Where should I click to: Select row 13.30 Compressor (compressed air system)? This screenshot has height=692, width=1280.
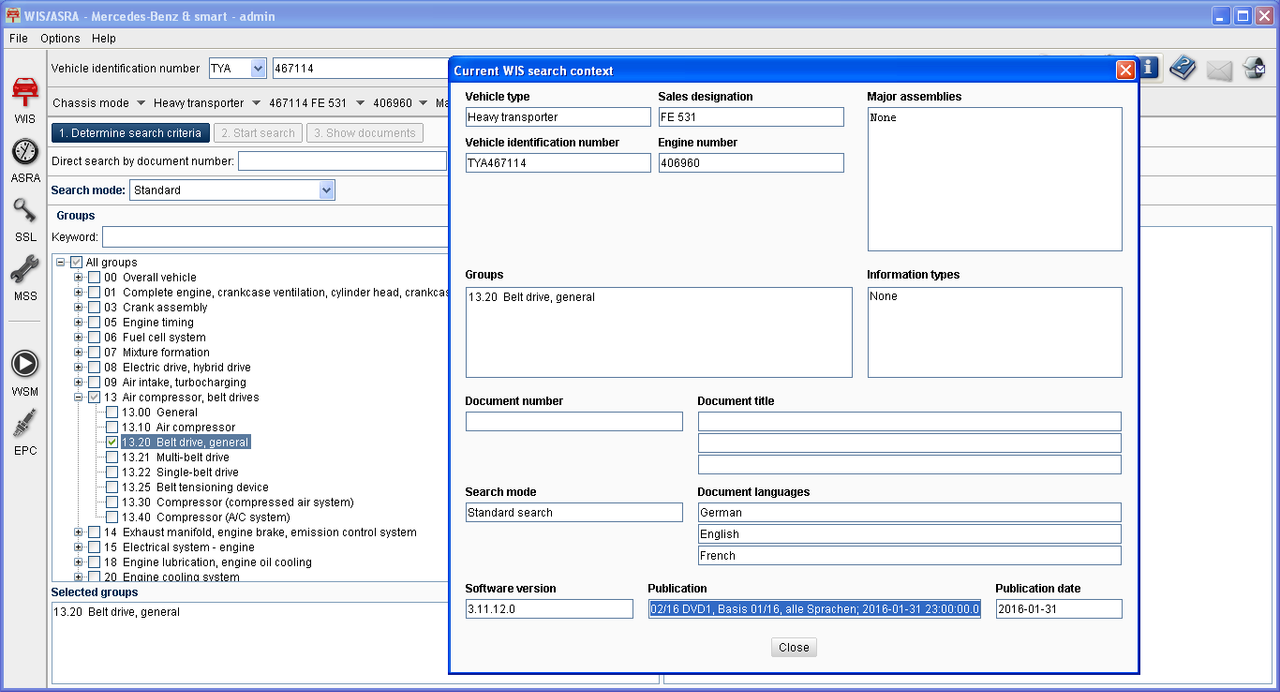(237, 502)
